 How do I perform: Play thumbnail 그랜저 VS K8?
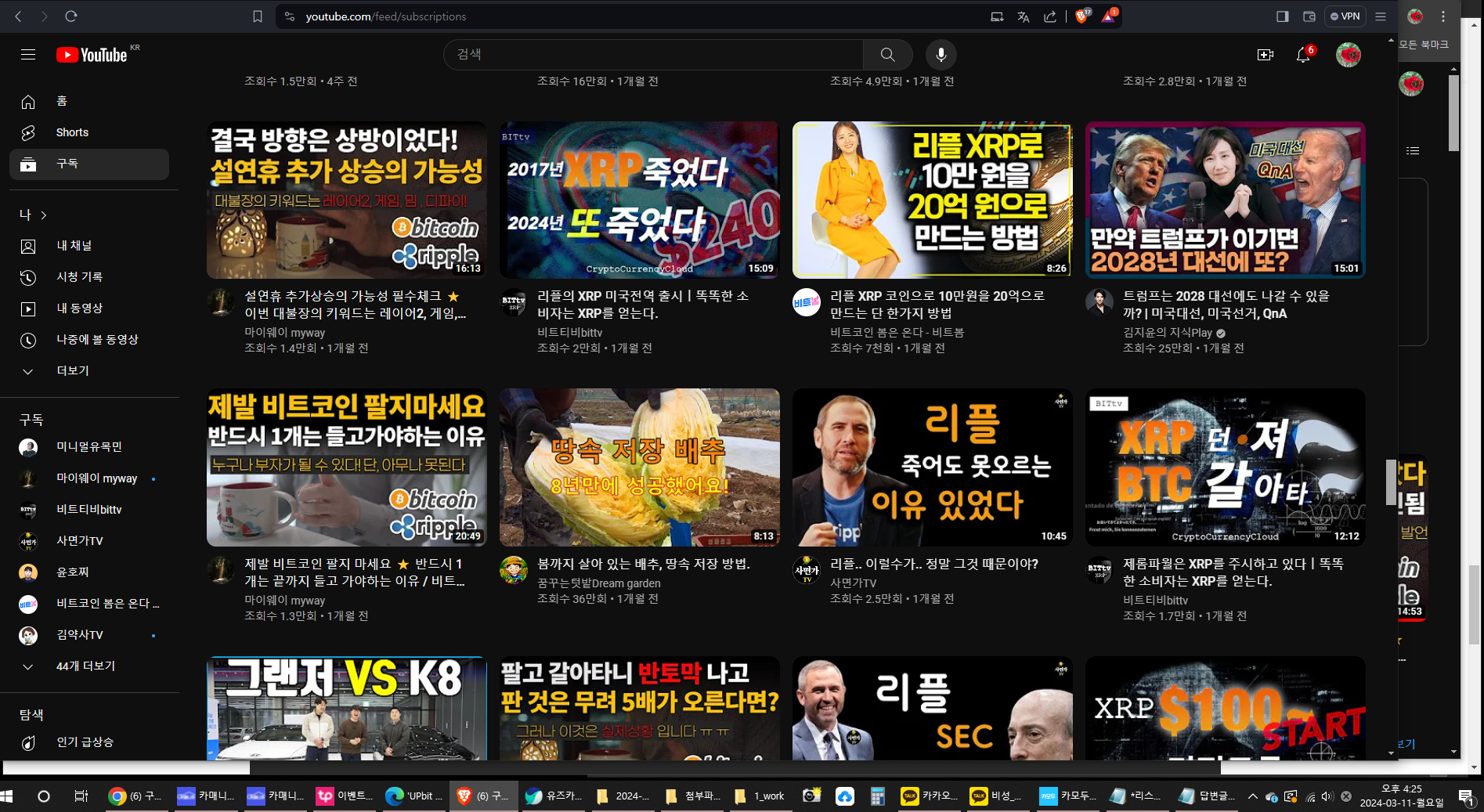tap(346, 709)
